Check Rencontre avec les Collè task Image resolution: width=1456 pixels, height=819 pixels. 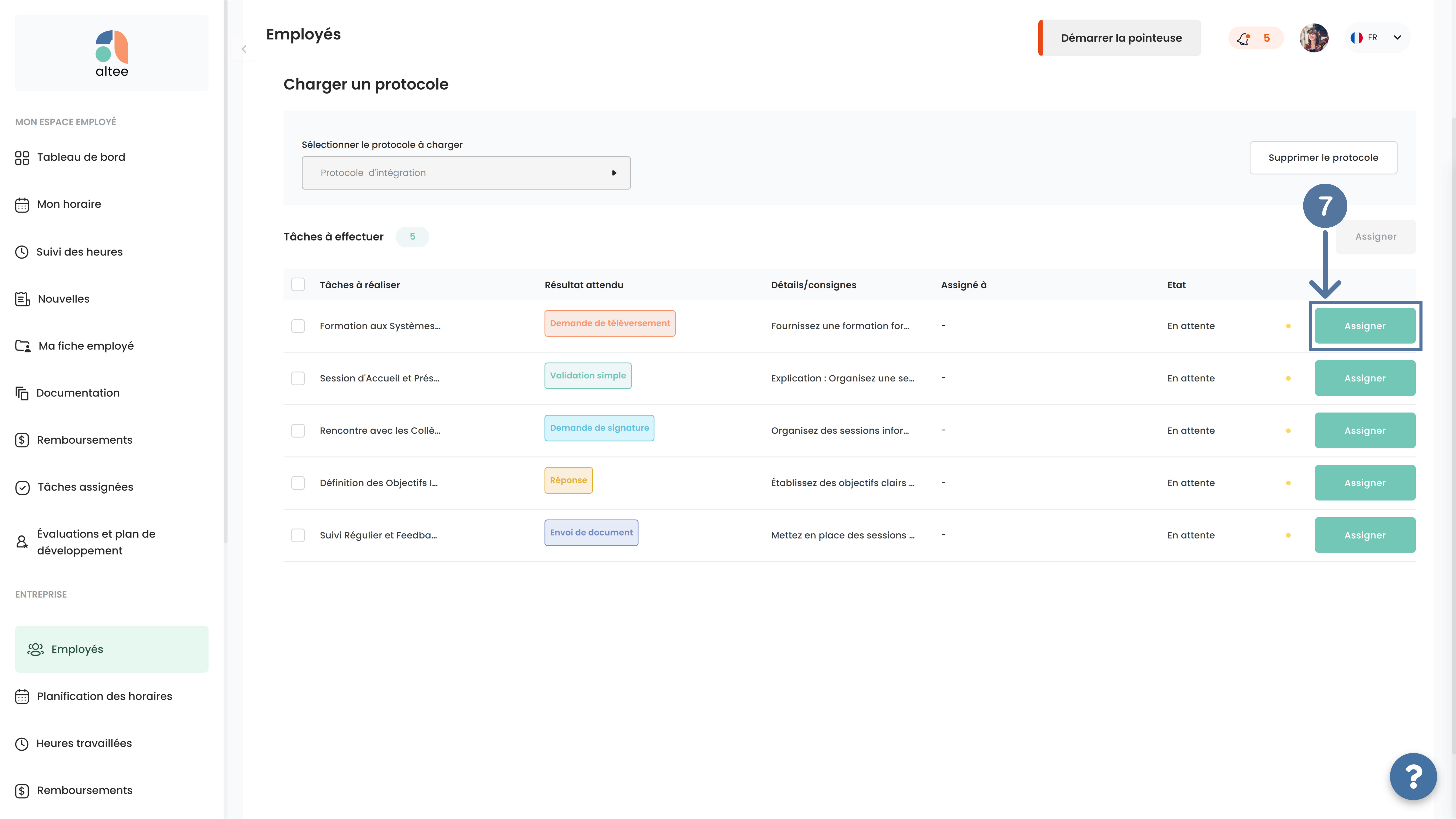pyautogui.click(x=298, y=431)
